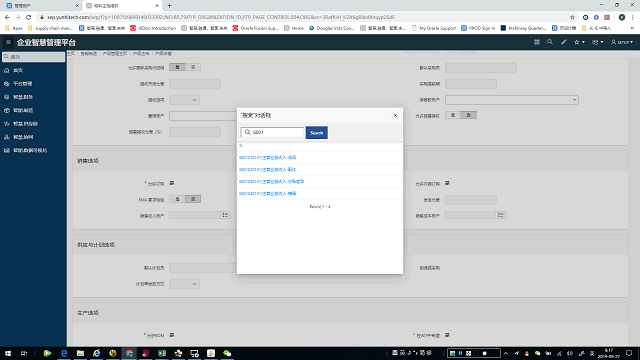Open File Explorer from the taskbar
The image size is (640, 360).
[x=80, y=353]
